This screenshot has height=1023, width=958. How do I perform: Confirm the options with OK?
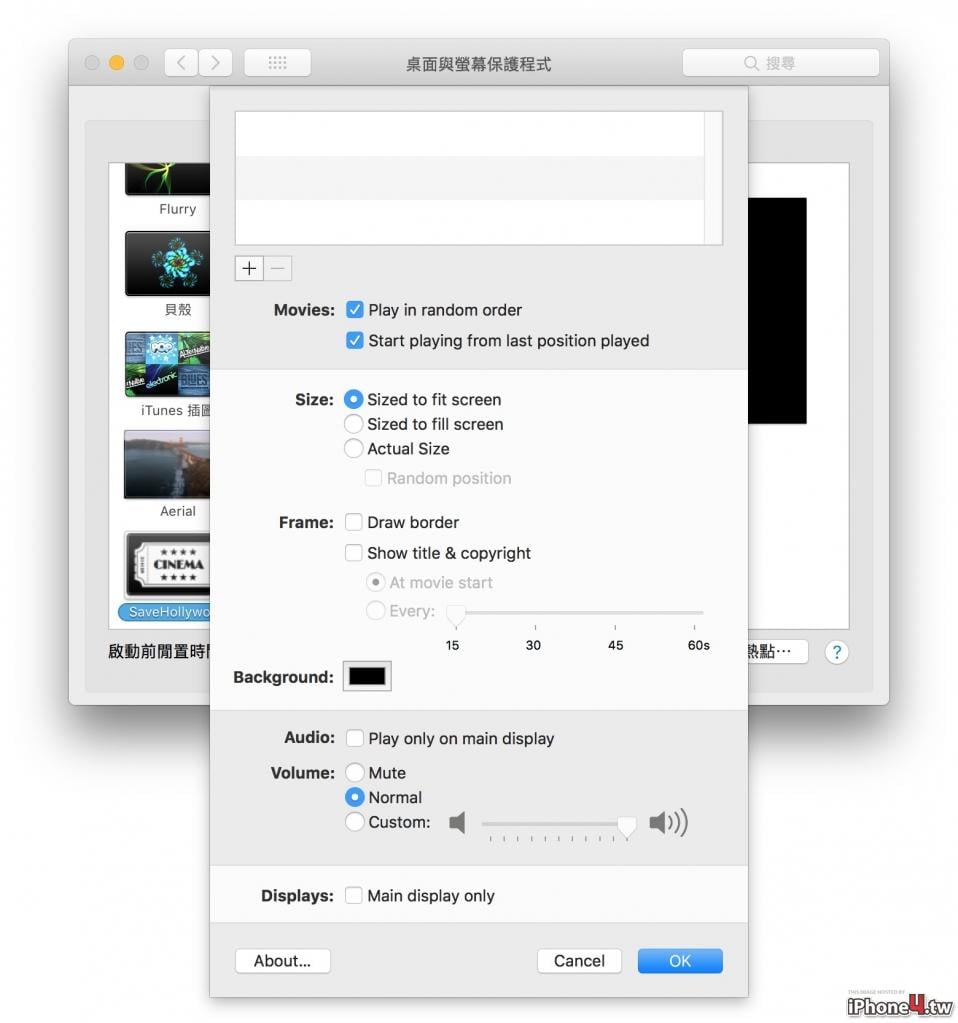point(680,960)
